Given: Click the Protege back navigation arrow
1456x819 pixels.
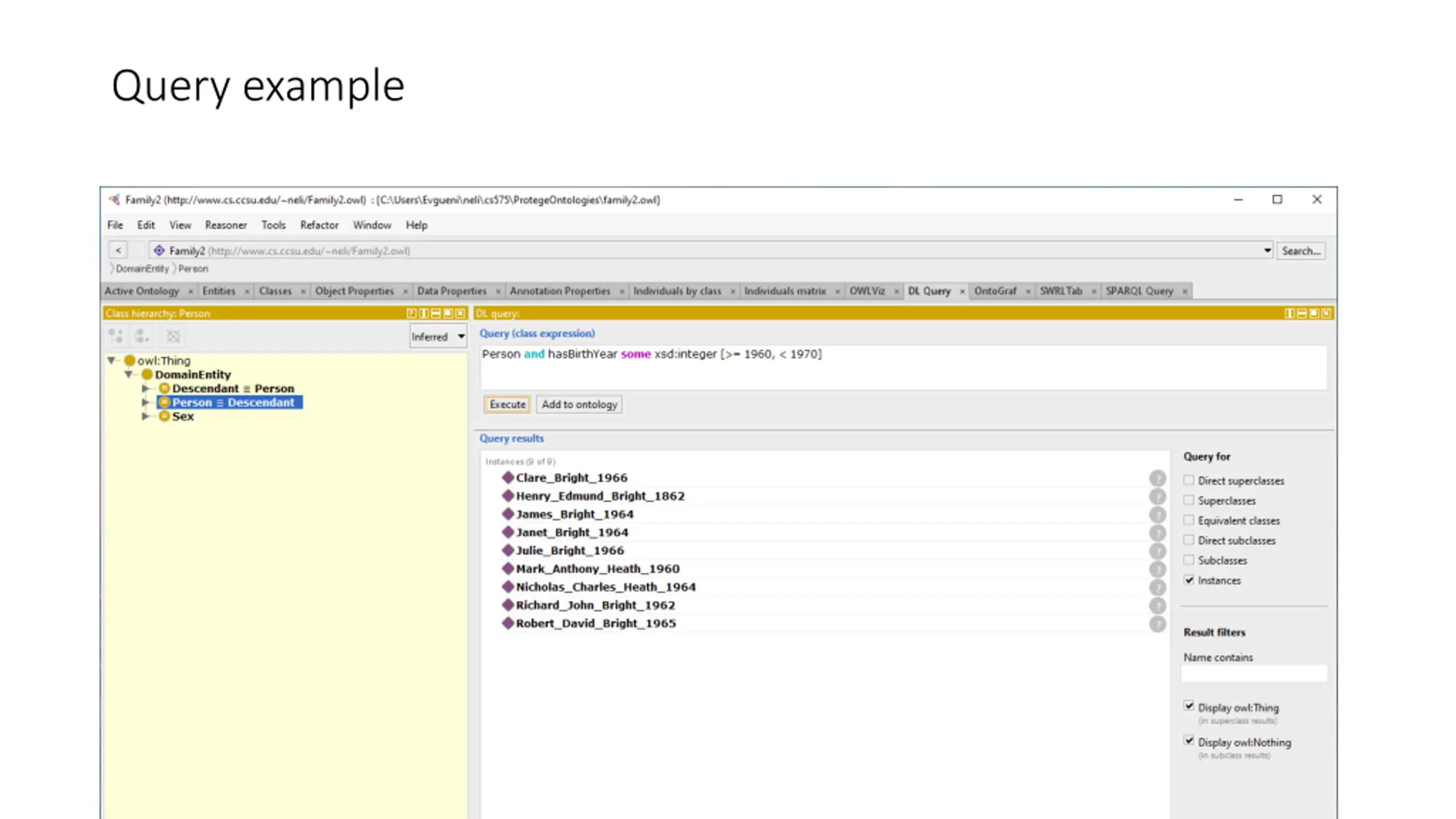Looking at the screenshot, I should (x=118, y=250).
